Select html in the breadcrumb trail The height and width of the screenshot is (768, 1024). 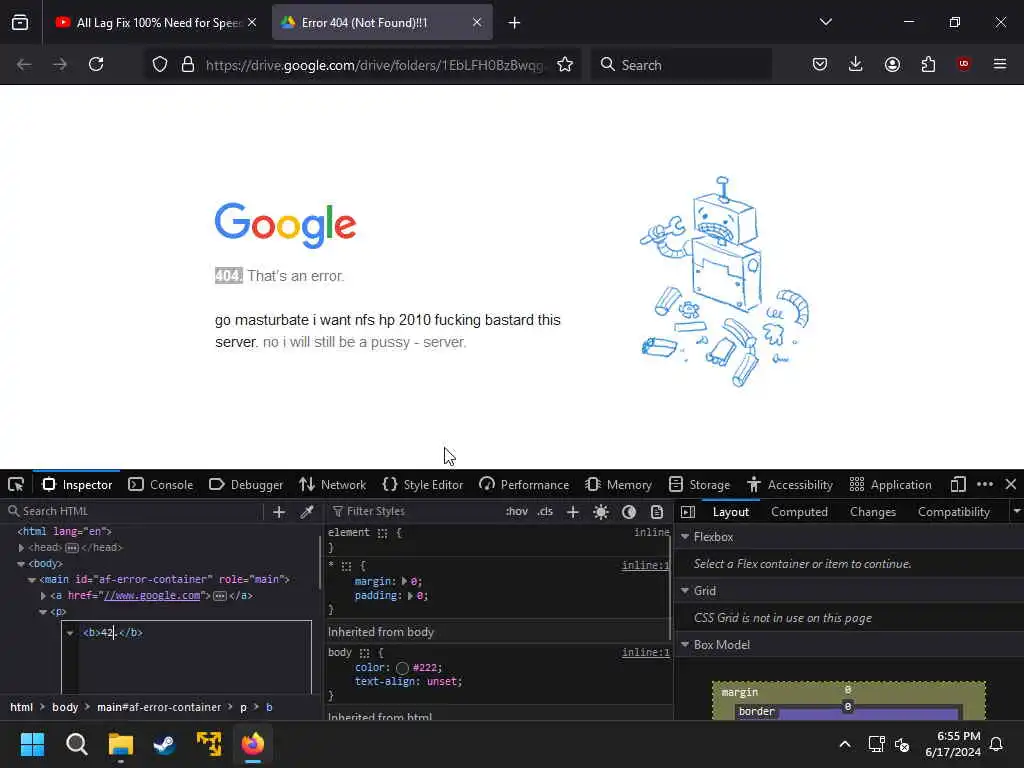click(22, 707)
